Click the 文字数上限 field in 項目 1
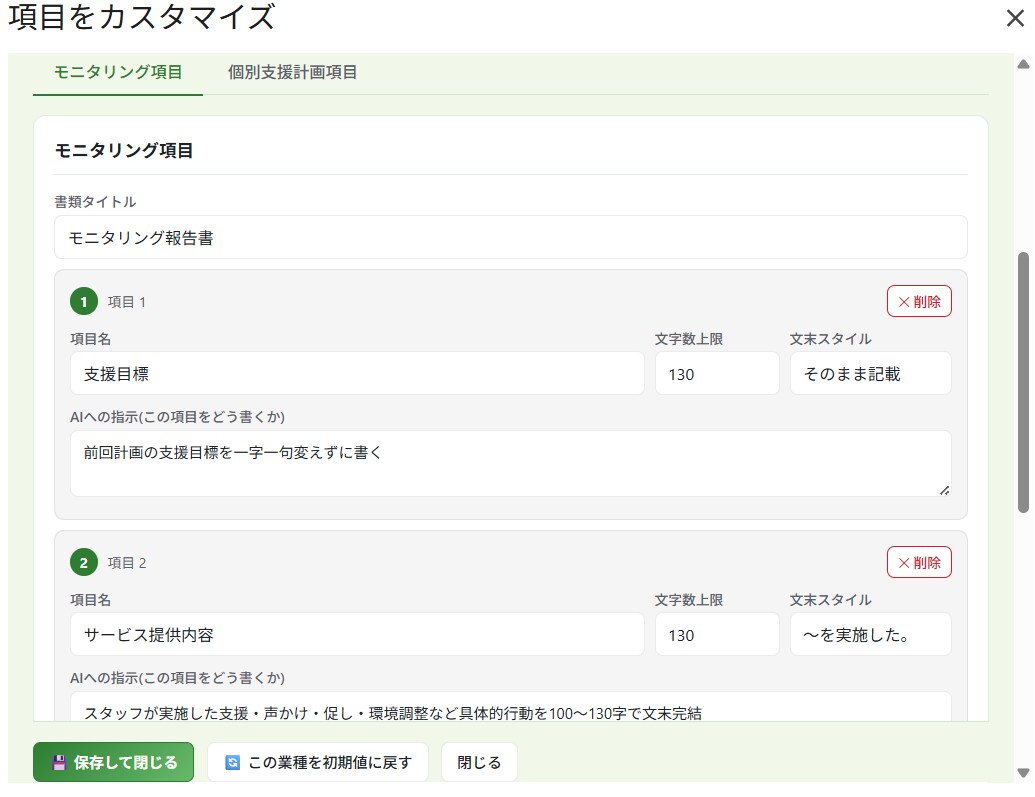1035x797 pixels. (717, 373)
